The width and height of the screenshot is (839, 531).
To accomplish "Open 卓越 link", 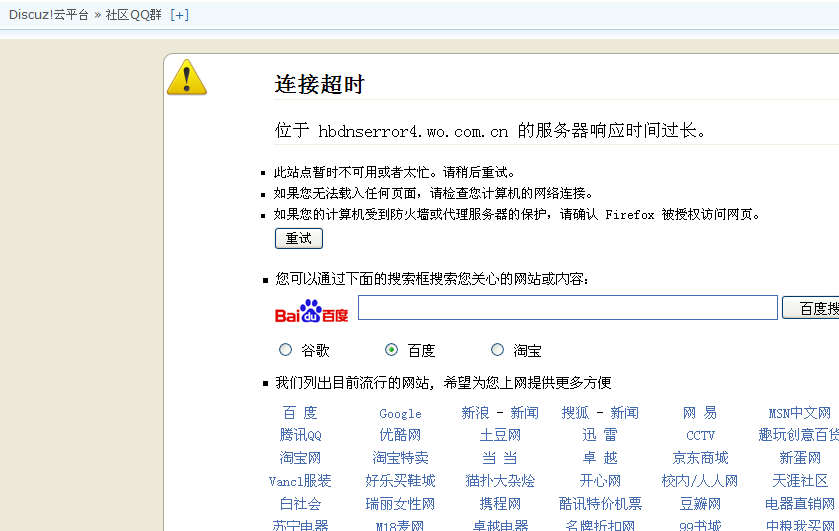I will 600,458.
